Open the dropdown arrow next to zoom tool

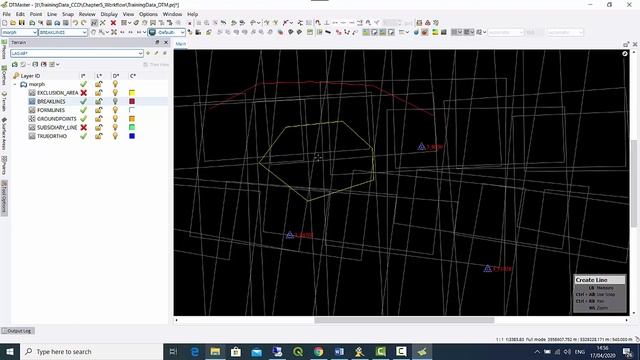107,32
